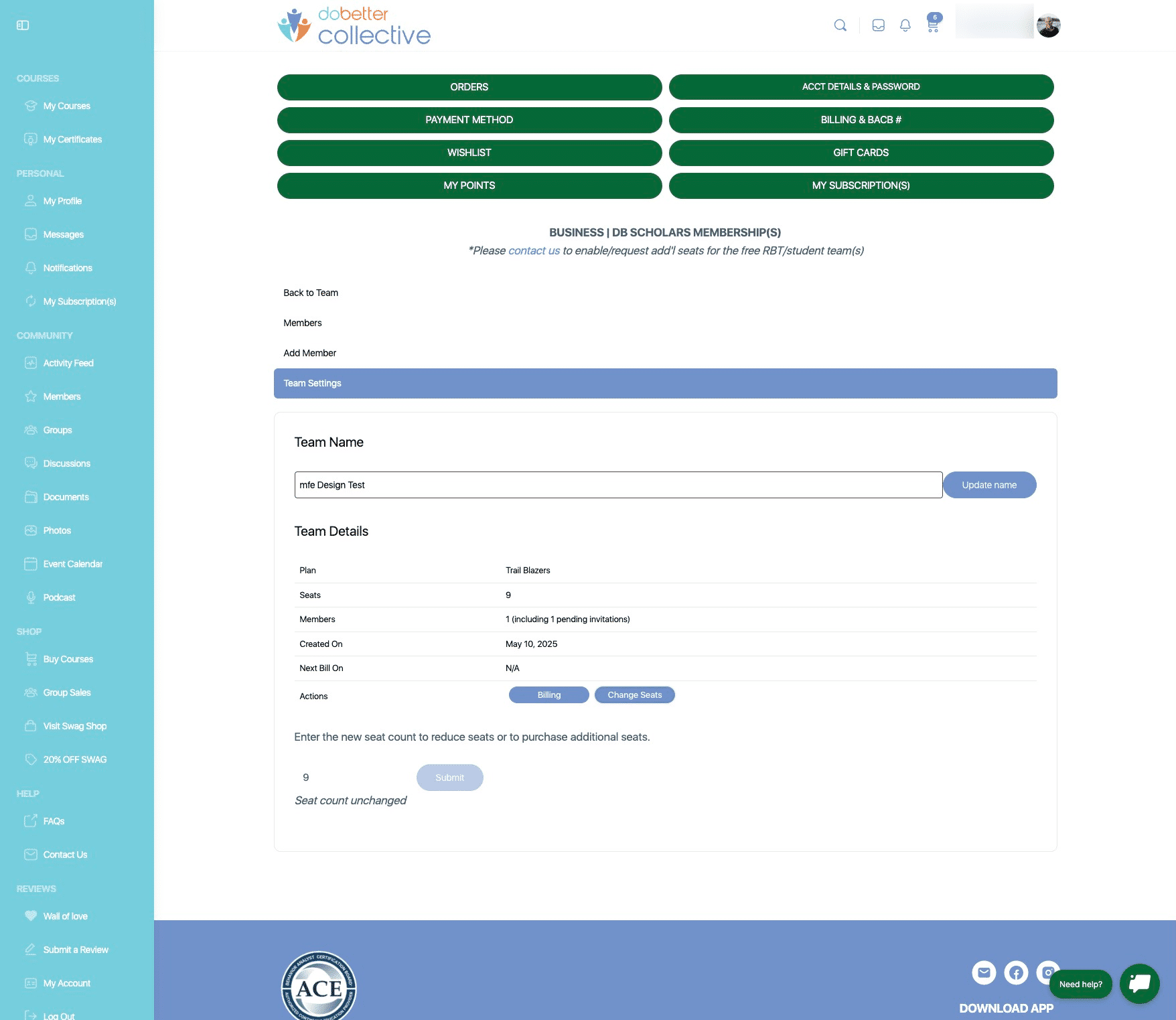Click the Podcast microphone icon
The image size is (1176, 1020).
point(31,597)
